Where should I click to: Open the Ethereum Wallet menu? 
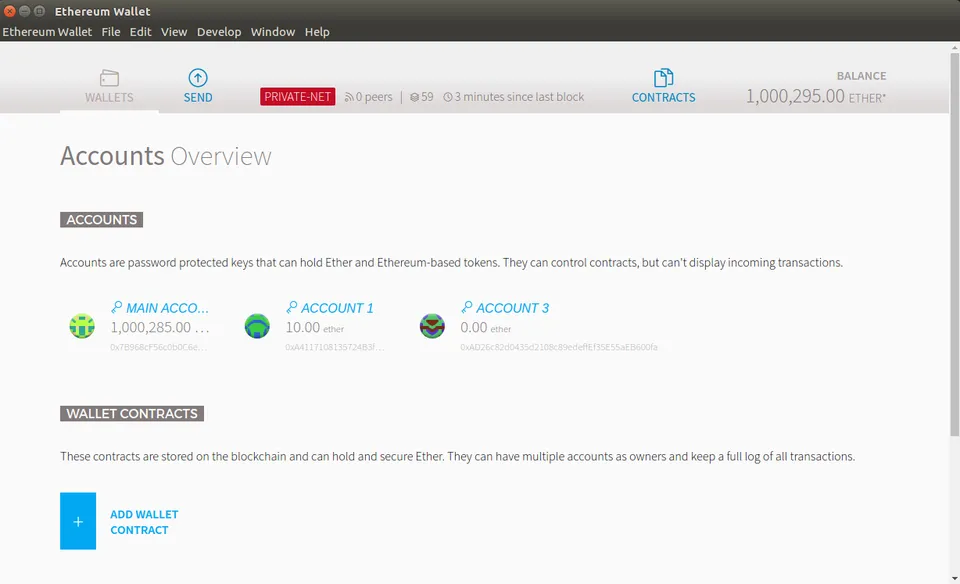click(47, 32)
